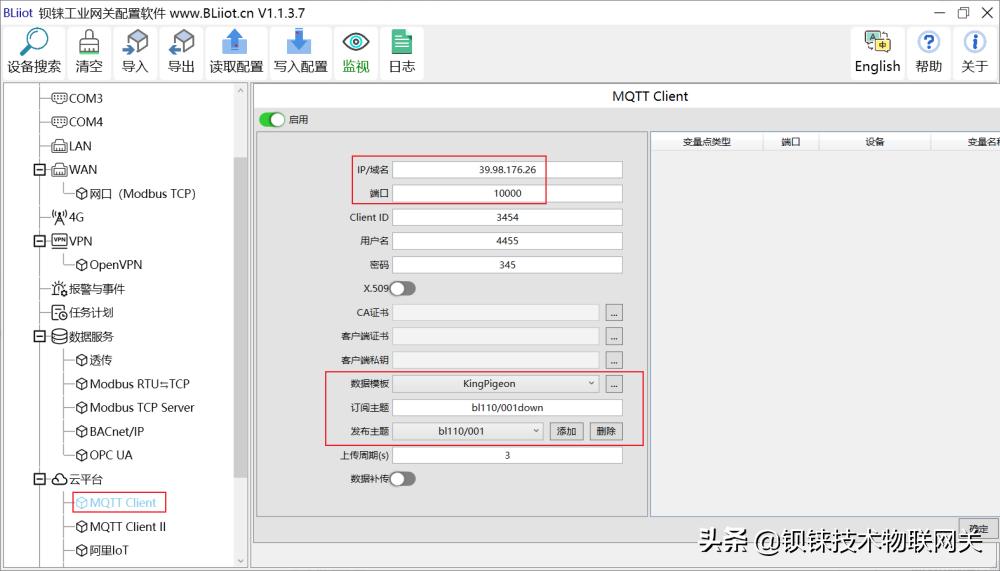1000x571 pixels.
Task: Click the tree panel vertical scrollbar
Action: (x=240, y=317)
